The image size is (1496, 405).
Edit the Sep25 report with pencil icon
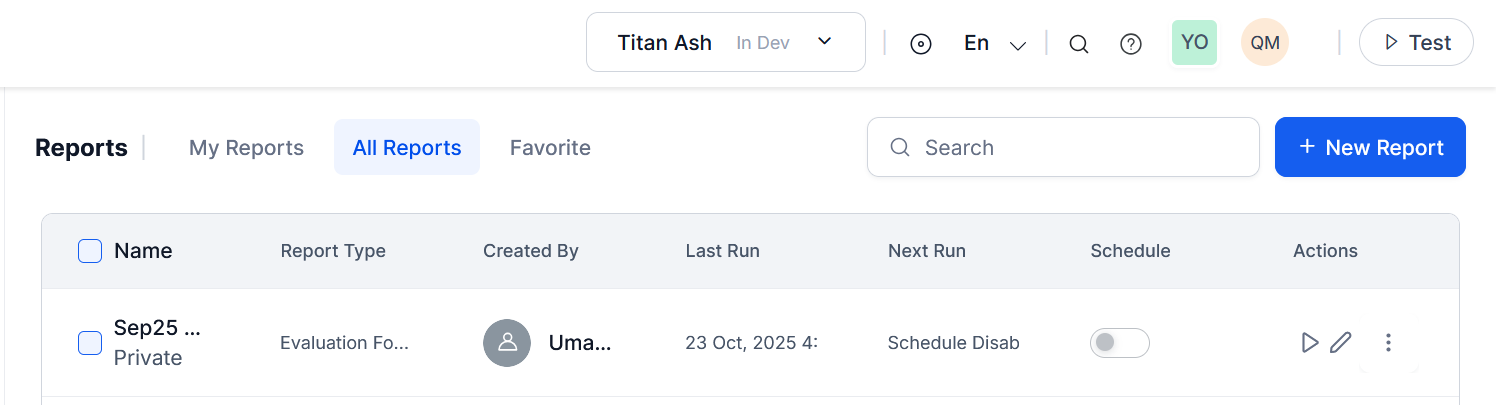(x=1341, y=343)
